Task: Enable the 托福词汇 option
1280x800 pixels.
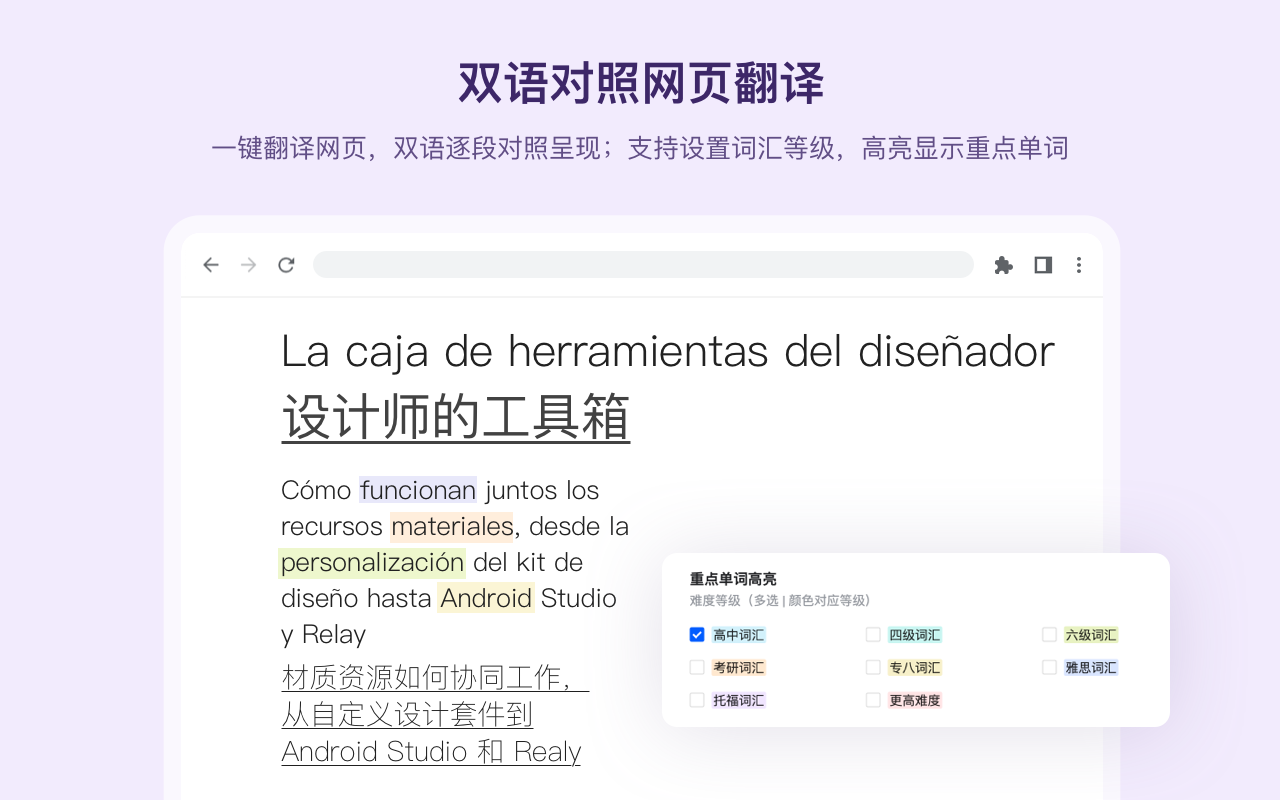Action: coord(697,700)
